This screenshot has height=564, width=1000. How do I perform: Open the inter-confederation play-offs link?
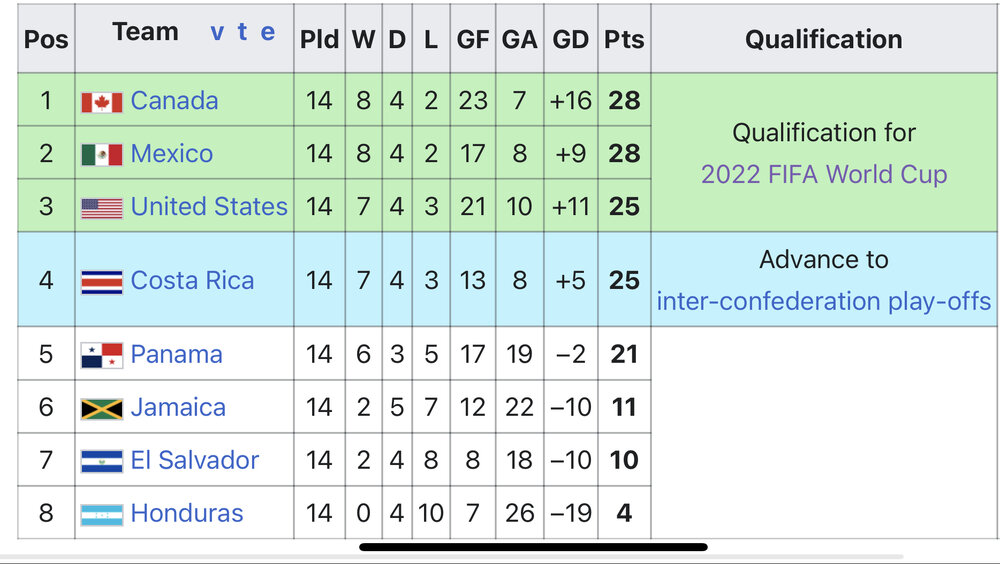[824, 301]
